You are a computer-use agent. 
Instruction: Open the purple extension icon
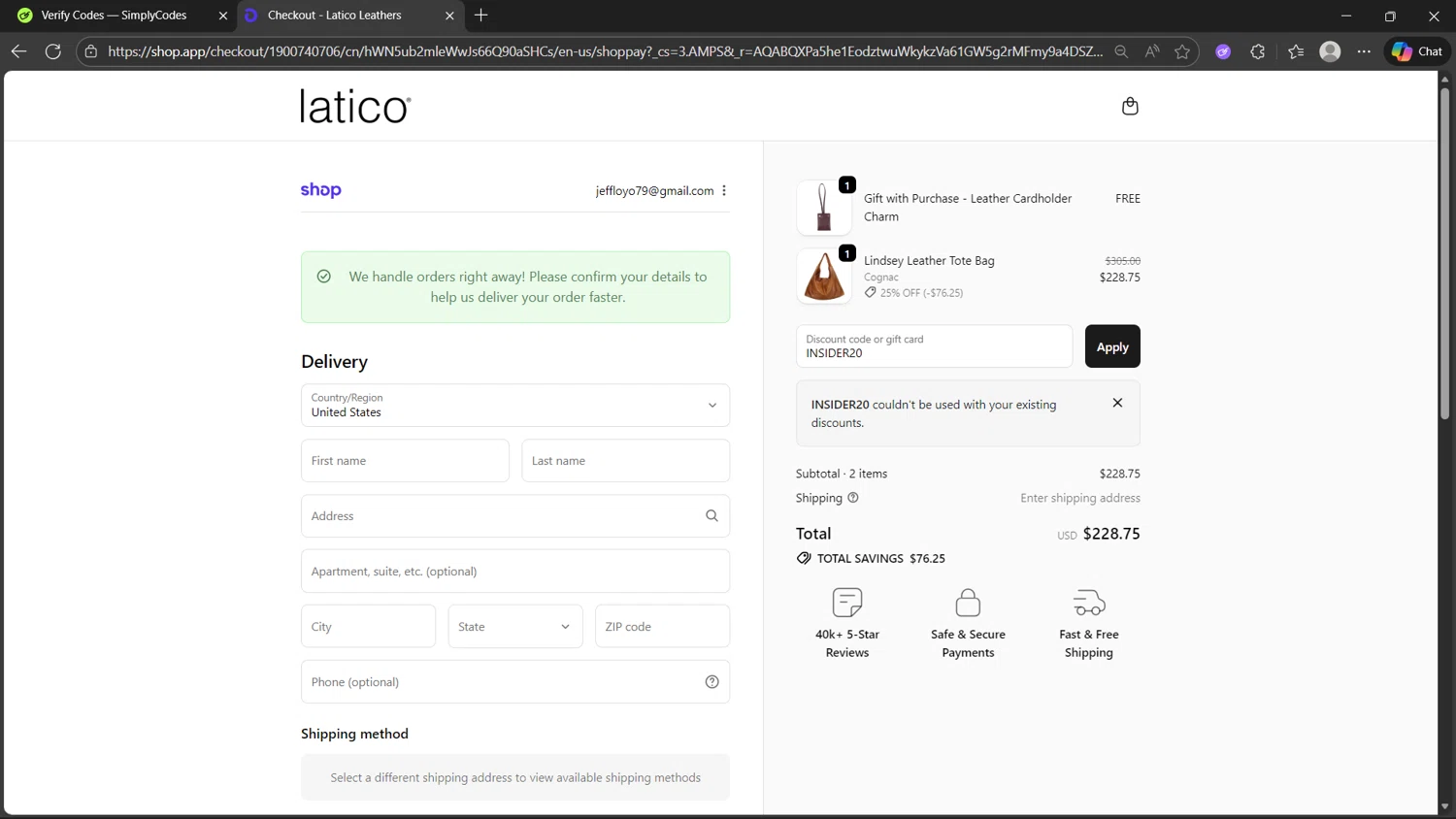(x=1223, y=51)
